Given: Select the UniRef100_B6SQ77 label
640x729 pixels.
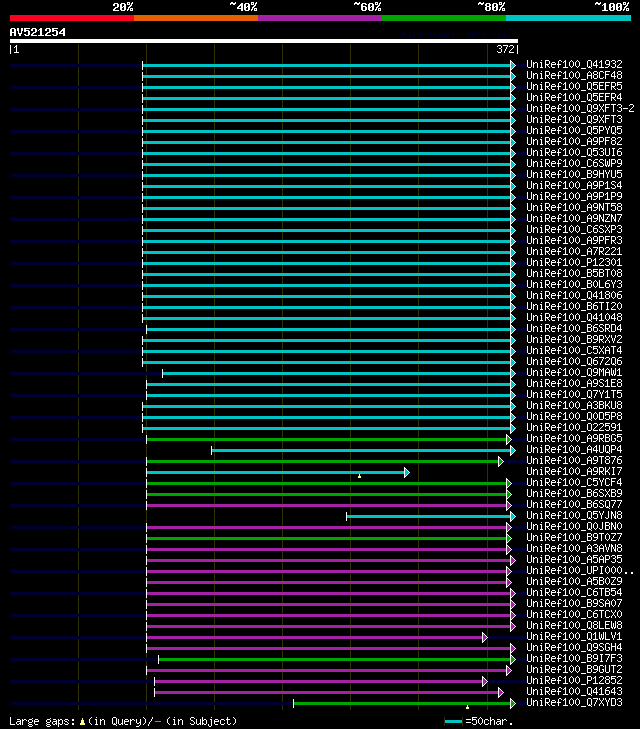Looking at the screenshot, I should (574, 504).
